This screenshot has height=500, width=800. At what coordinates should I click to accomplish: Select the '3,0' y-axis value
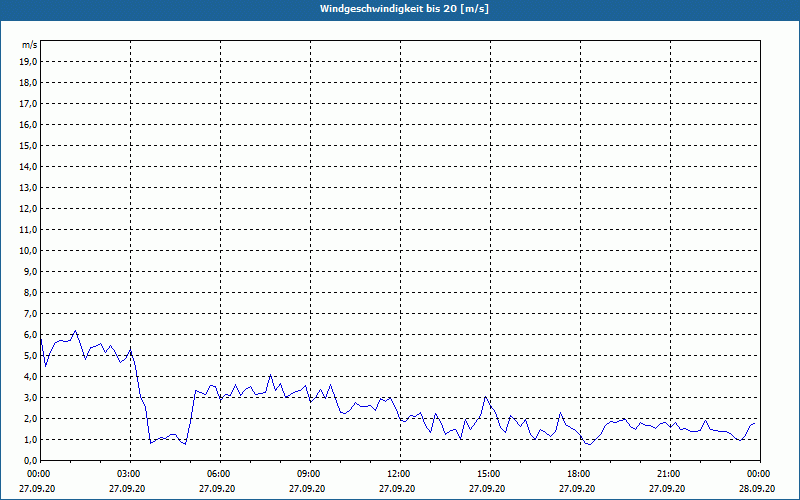click(x=30, y=397)
